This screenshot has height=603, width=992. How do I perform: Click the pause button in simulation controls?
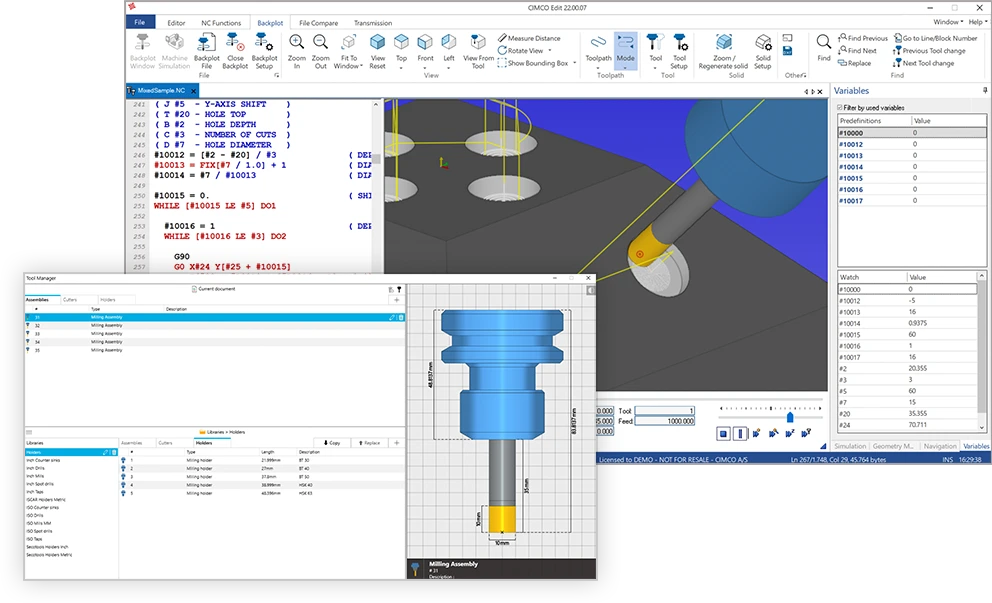(x=740, y=434)
